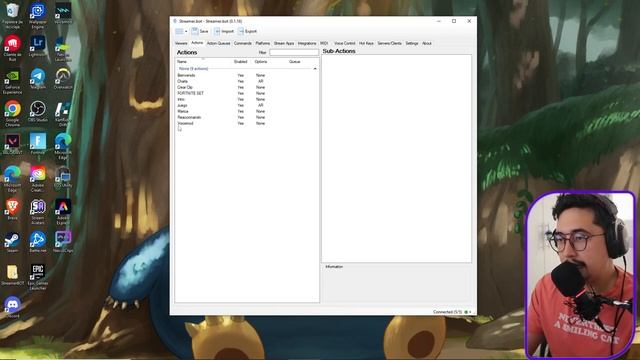640x360 pixels.
Task: Select the Wallpaper Engine desktop icon
Action: (38, 16)
